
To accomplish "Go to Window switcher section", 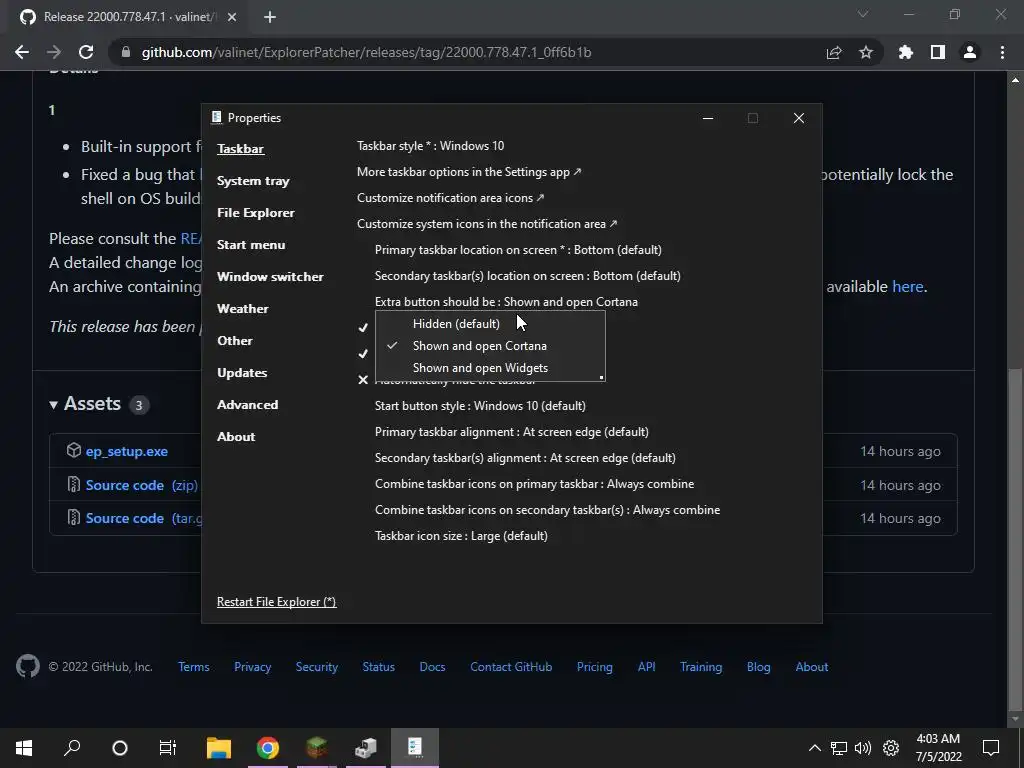I will point(270,277).
